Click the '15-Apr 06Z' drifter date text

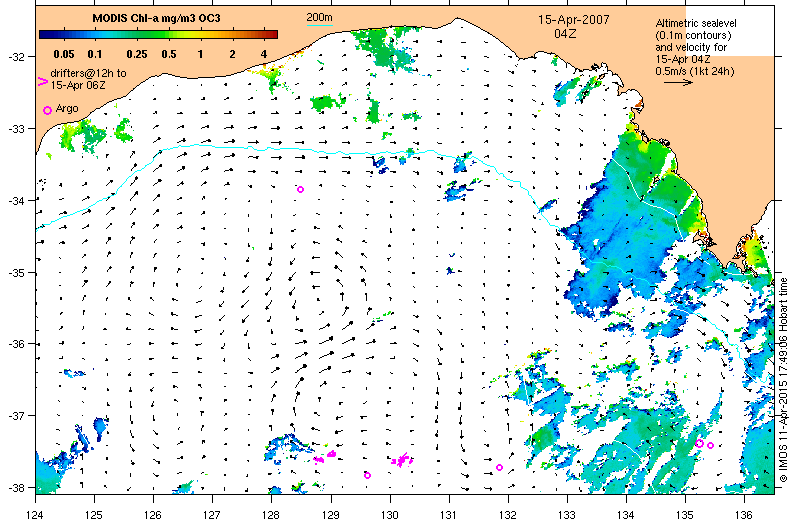point(78,85)
